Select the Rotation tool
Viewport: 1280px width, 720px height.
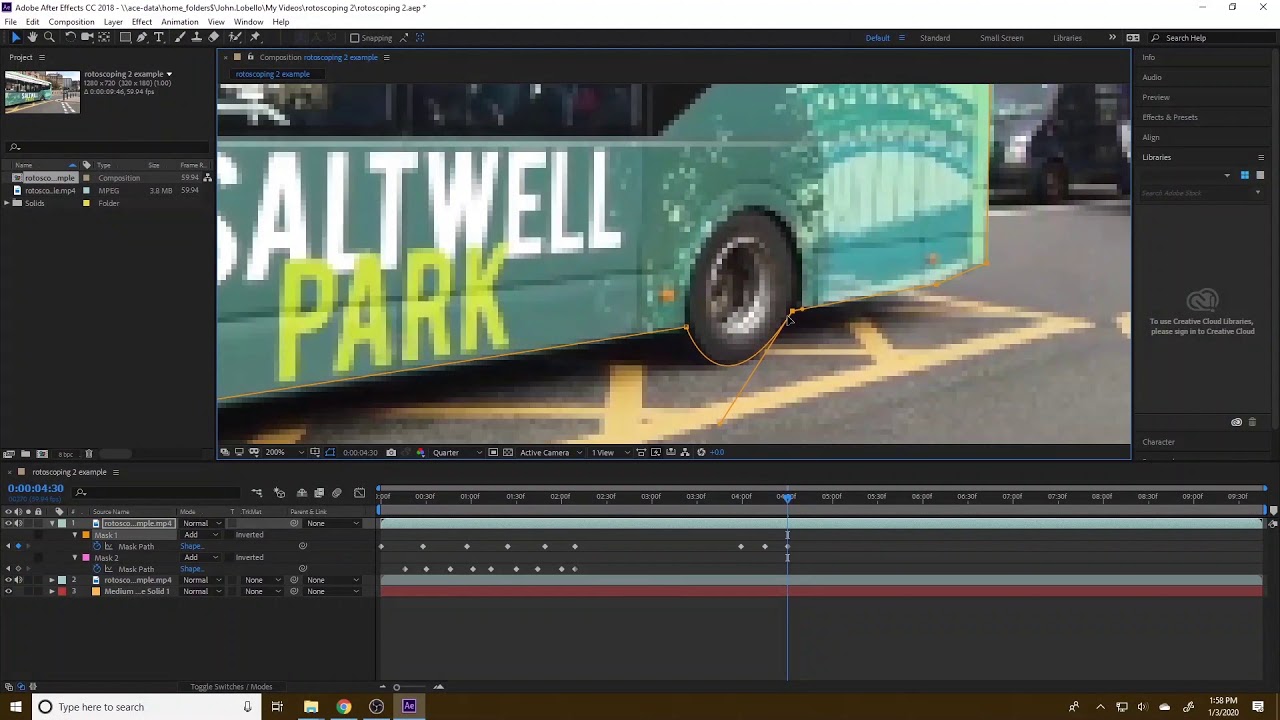(70, 37)
